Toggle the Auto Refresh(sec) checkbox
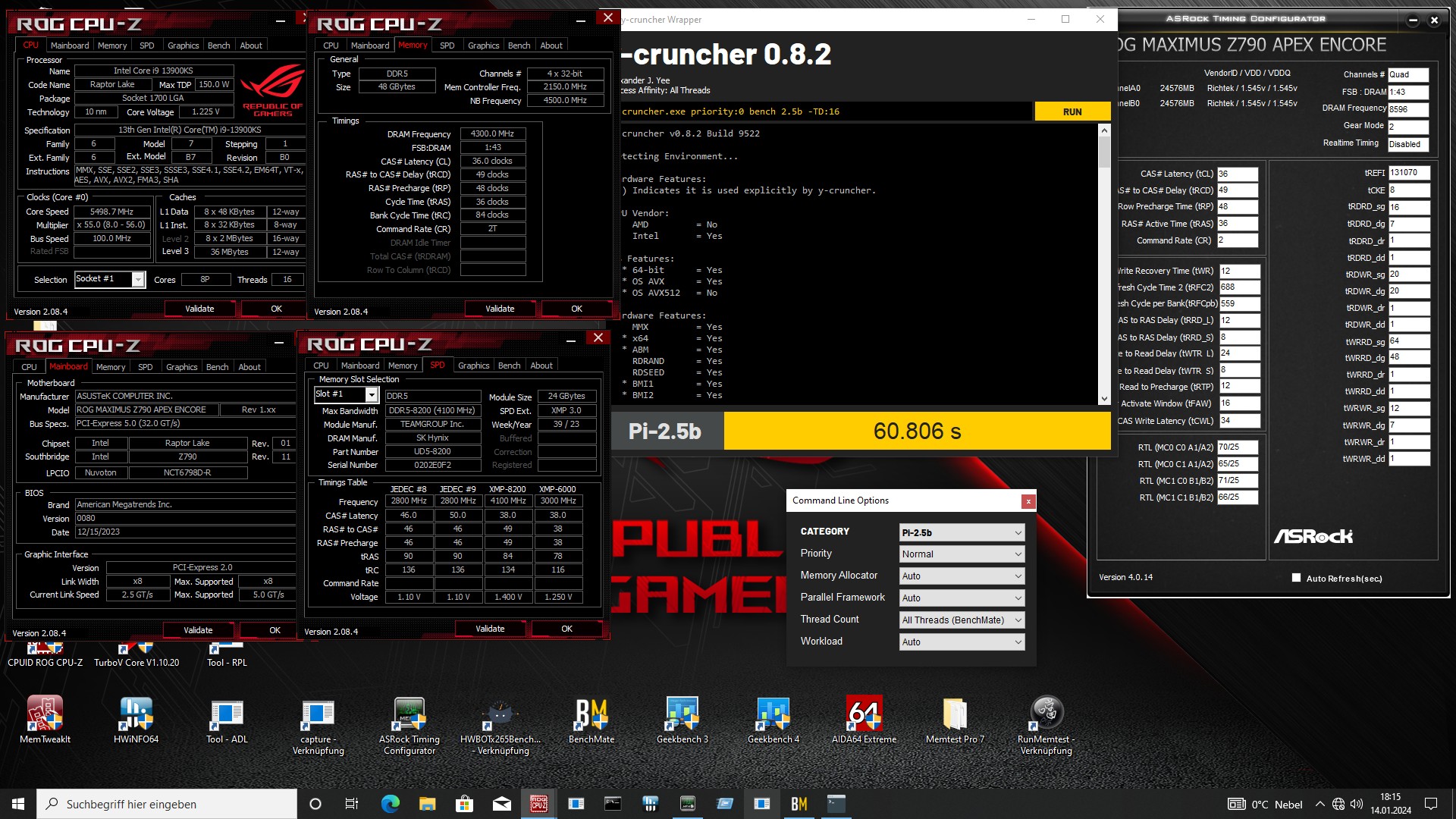Viewport: 1456px width, 819px height. pos(1296,578)
